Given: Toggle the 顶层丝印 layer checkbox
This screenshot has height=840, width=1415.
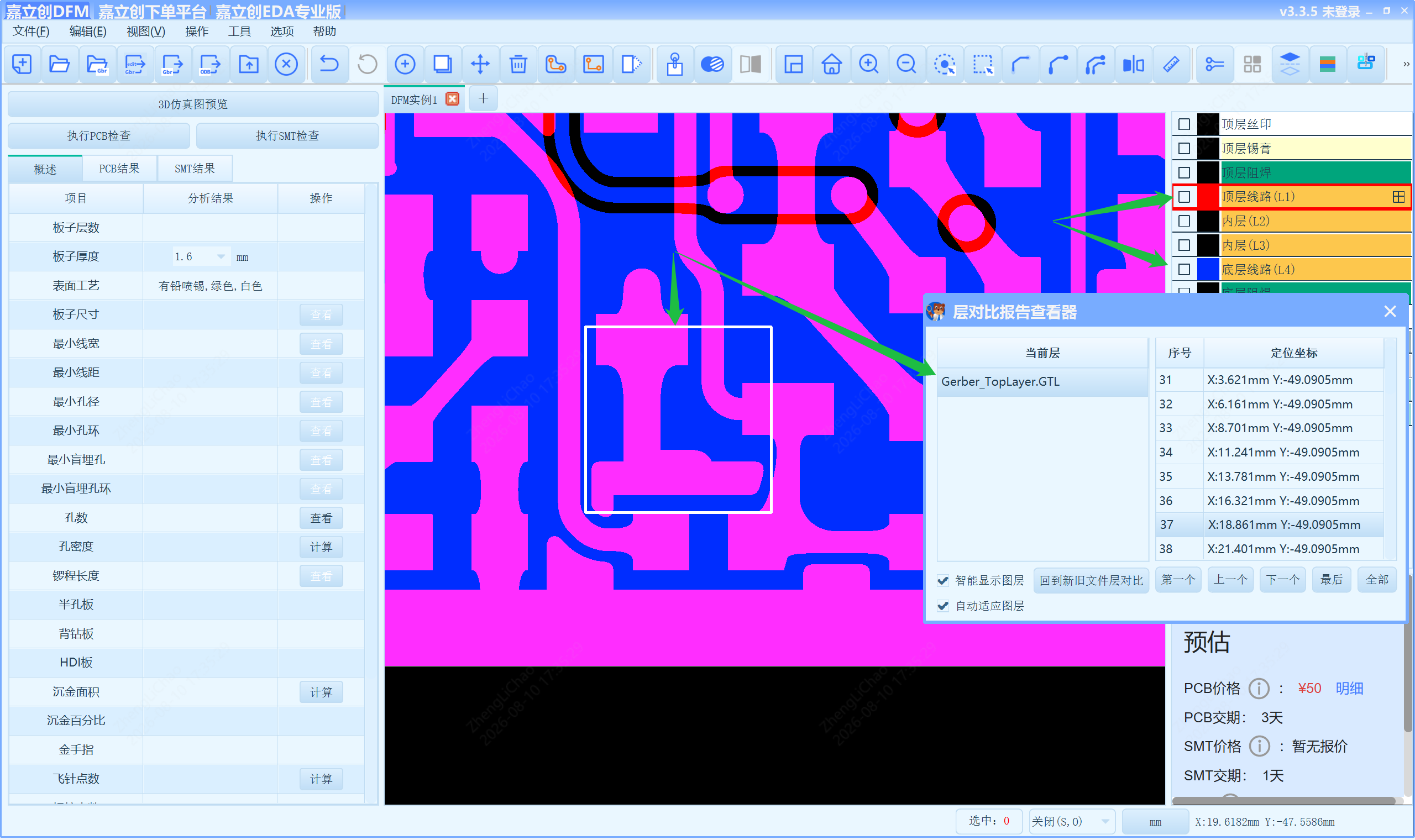Looking at the screenshot, I should (1184, 124).
